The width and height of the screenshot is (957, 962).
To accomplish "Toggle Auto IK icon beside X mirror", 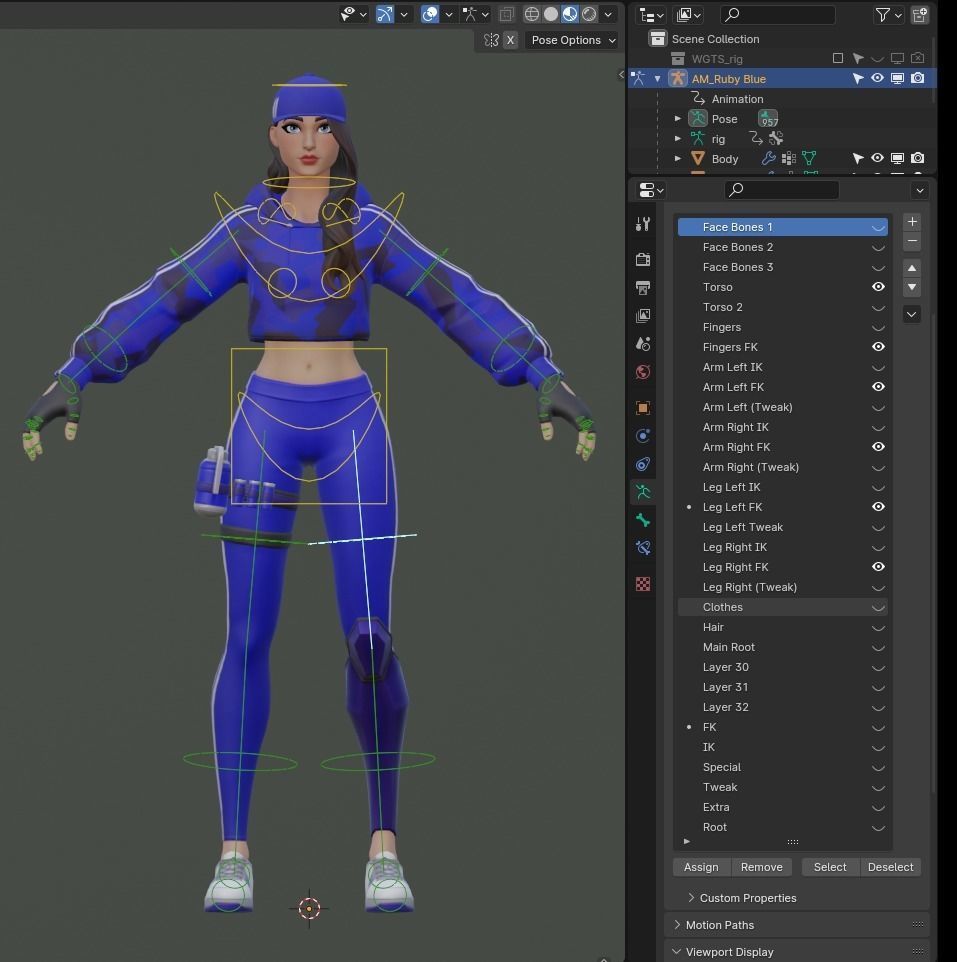I will (491, 40).
